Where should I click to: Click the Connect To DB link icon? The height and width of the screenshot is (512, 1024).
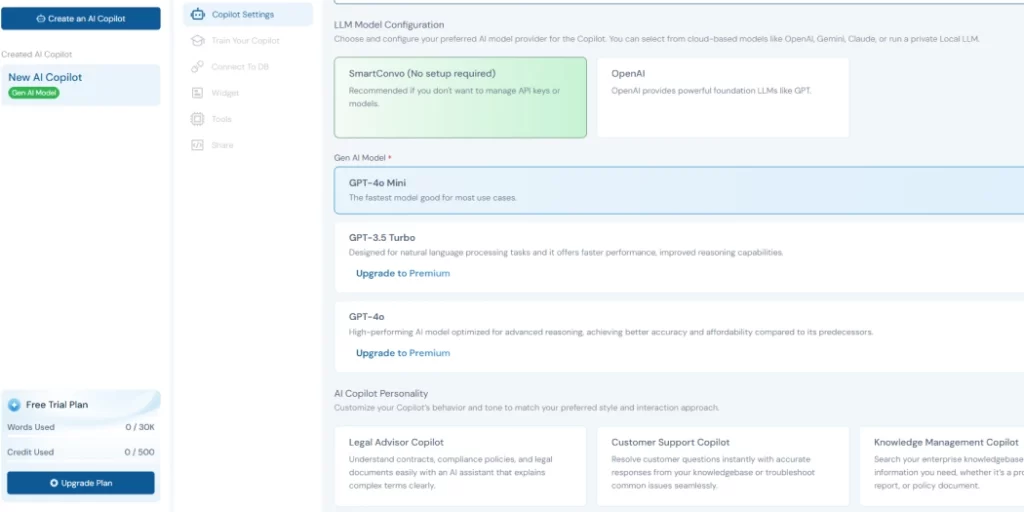pyautogui.click(x=198, y=67)
